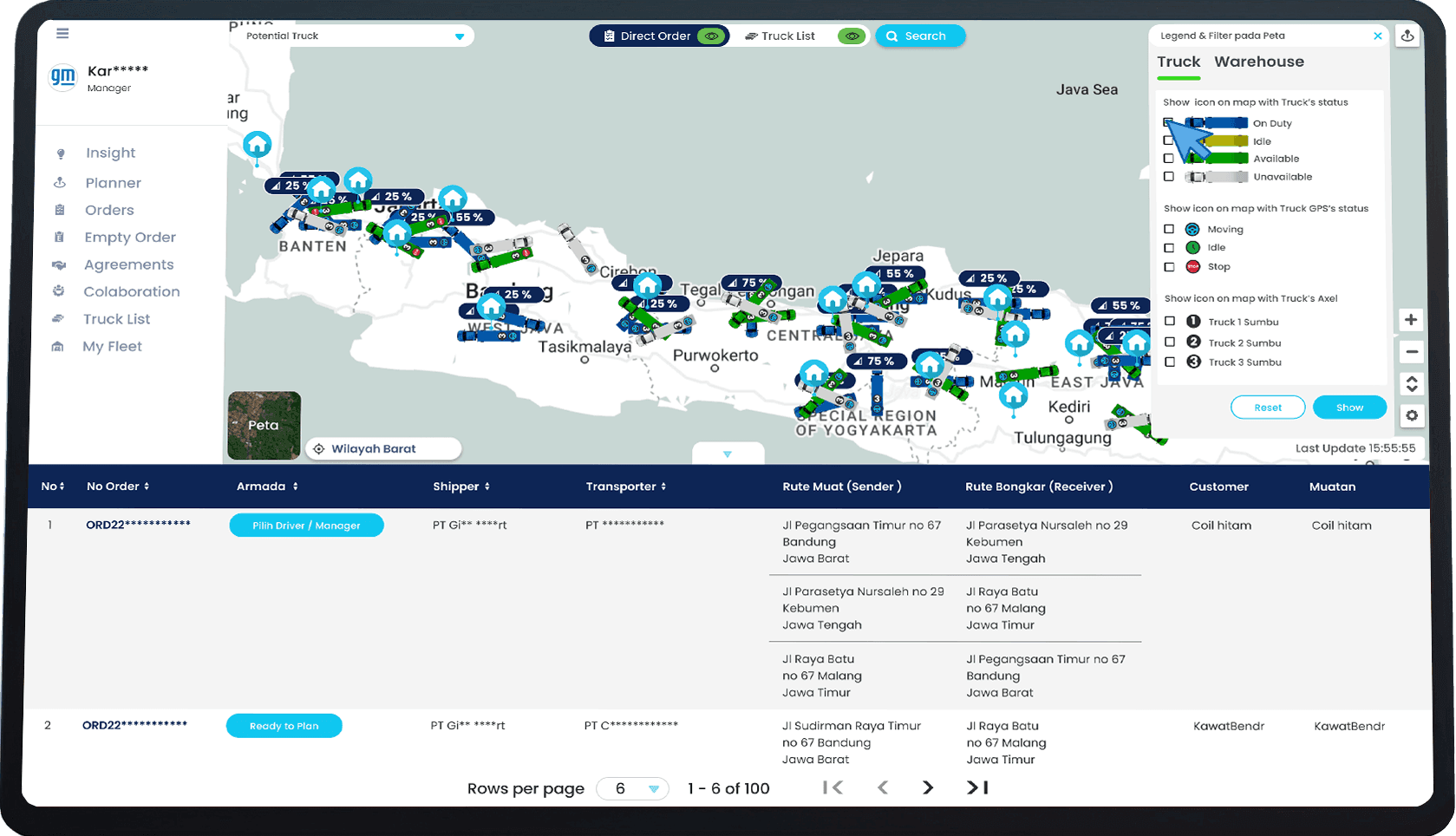Open the Rows per page dropdown
1456x836 pixels.
tap(633, 788)
